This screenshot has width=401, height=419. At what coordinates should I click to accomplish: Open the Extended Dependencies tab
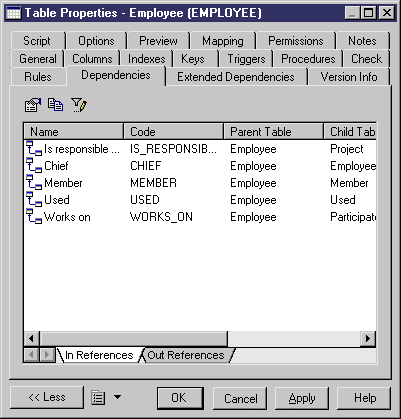click(x=236, y=77)
